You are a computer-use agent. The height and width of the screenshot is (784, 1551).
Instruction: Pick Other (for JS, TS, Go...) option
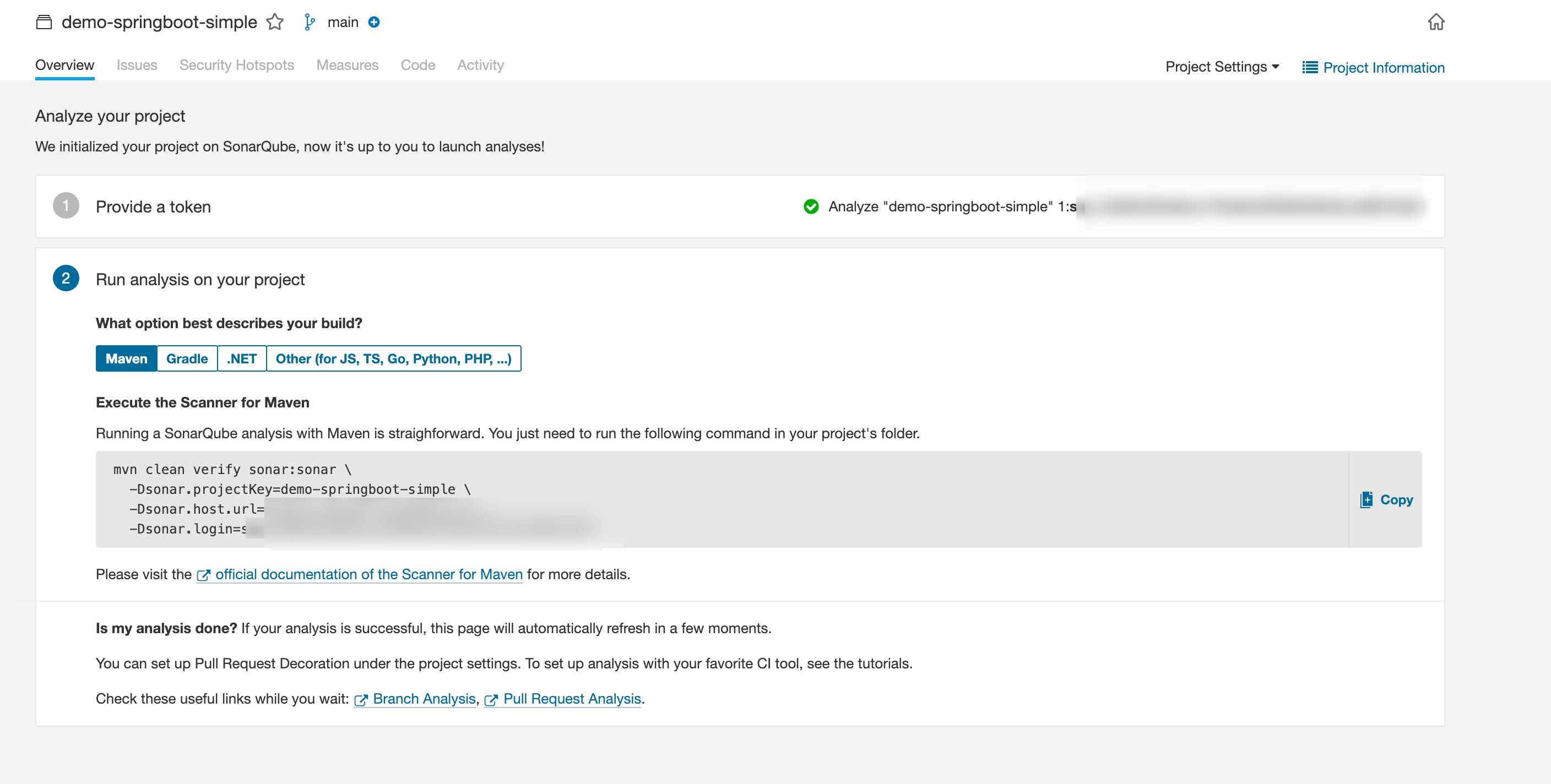(x=393, y=358)
